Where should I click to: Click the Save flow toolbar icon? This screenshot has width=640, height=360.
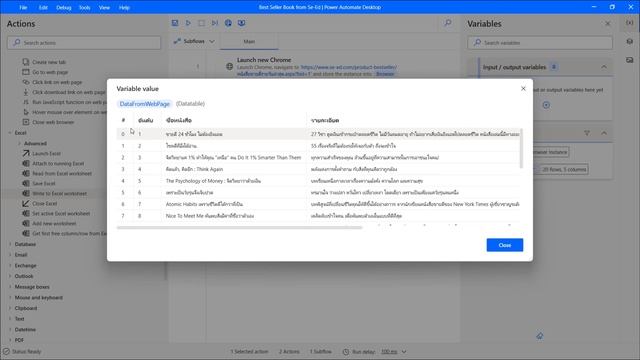175,23
